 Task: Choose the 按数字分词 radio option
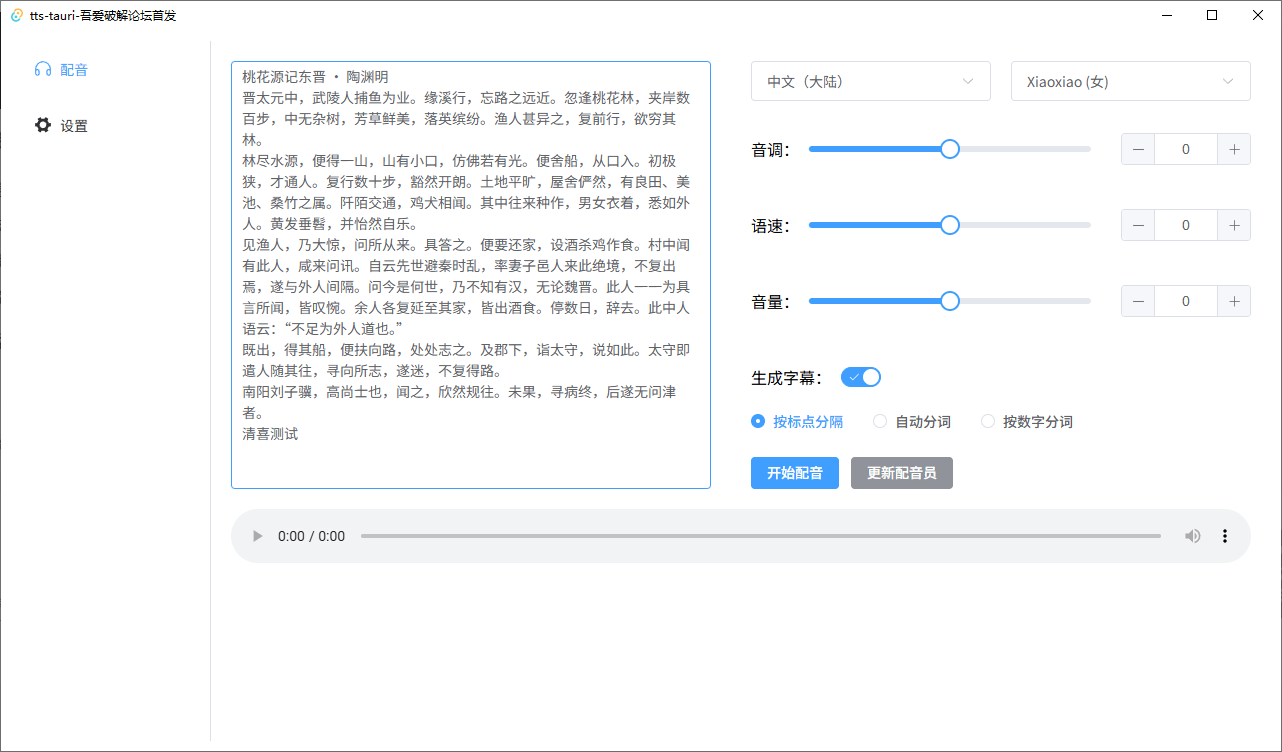pyautogui.click(x=988, y=421)
